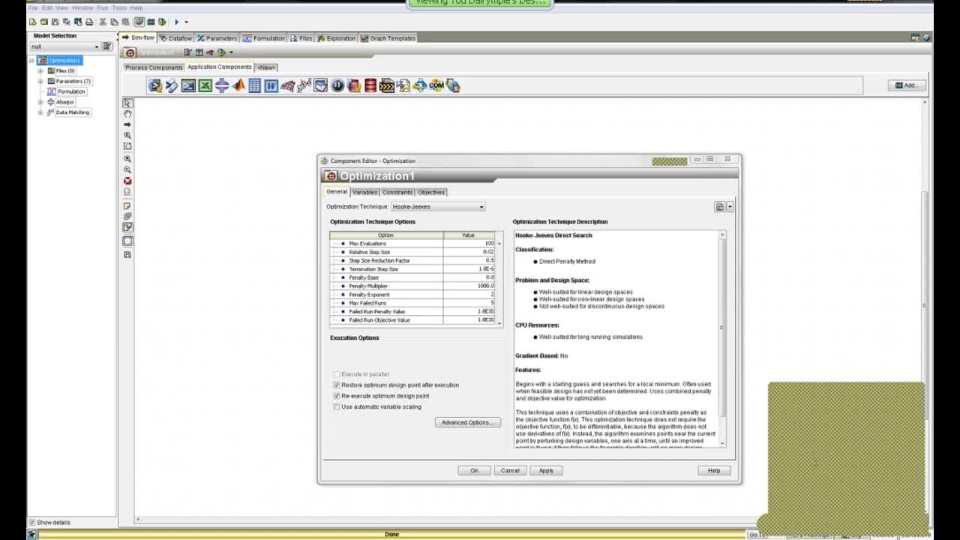Expand the Parameters (7) tree node
The height and width of the screenshot is (540, 960).
[x=40, y=81]
